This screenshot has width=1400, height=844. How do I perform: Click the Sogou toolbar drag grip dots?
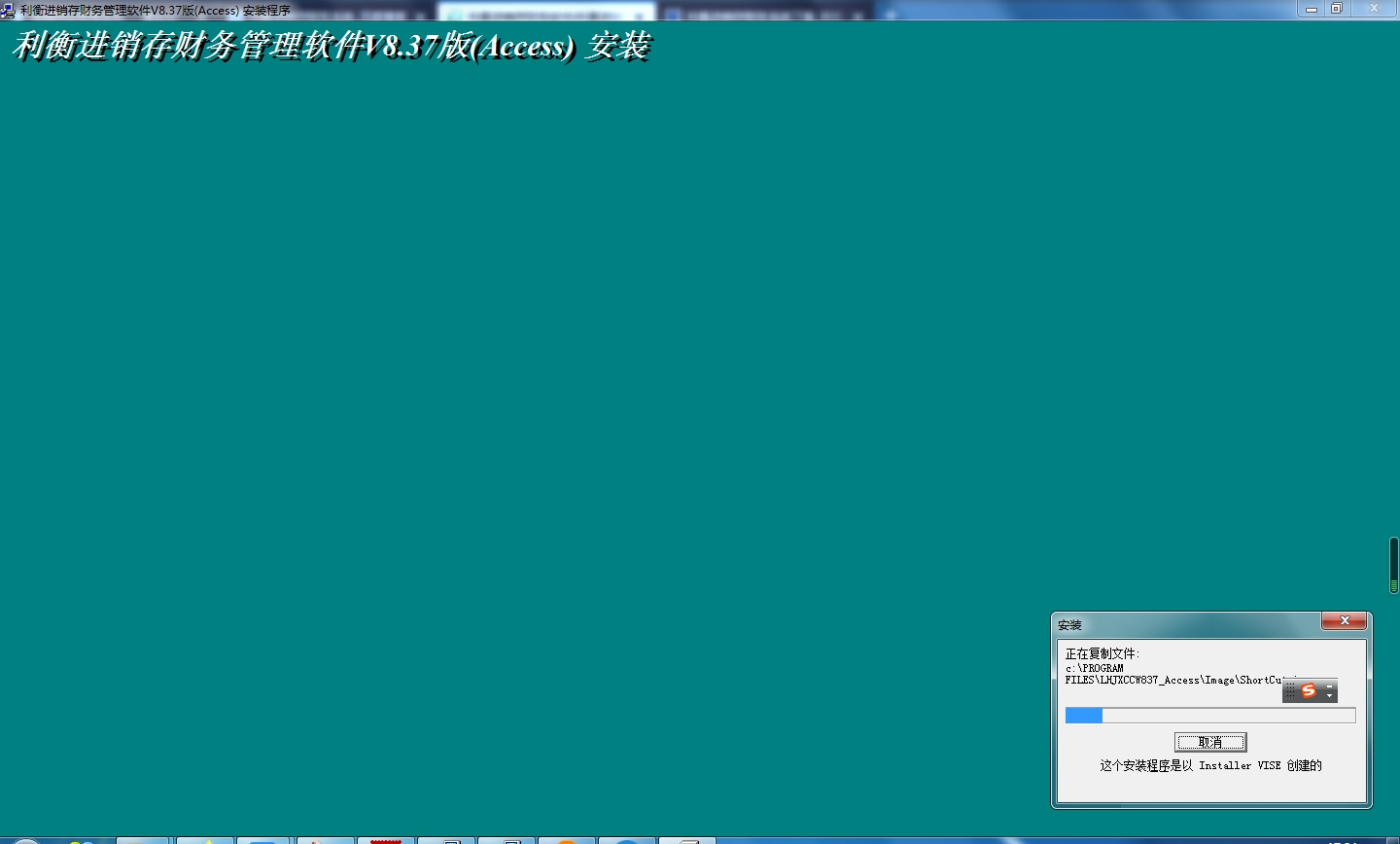1290,691
